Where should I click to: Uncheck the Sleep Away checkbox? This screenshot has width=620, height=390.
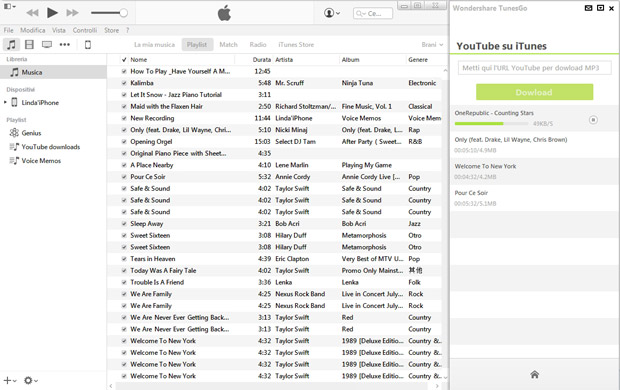coord(124,224)
